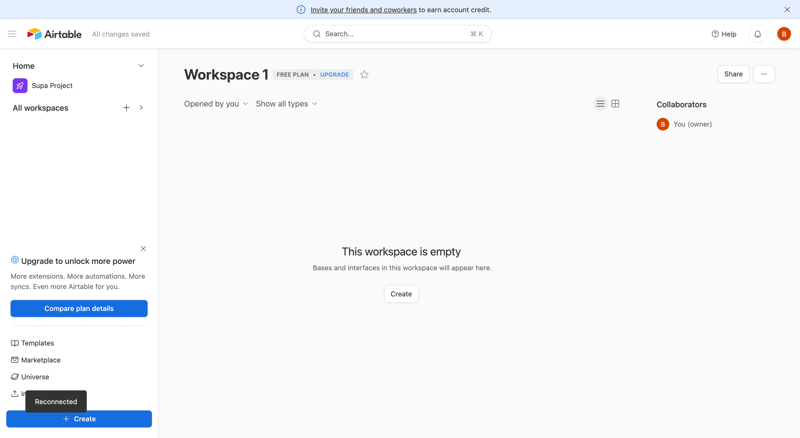Switch to list view layout

[601, 104]
